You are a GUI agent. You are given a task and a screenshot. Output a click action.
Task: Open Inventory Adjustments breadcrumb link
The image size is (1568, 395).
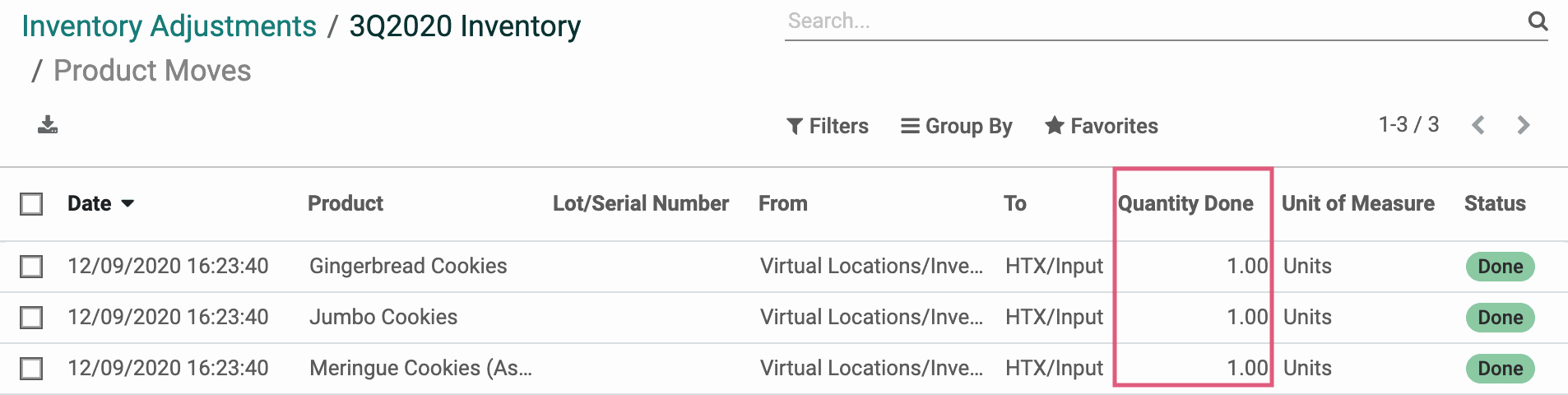169,26
